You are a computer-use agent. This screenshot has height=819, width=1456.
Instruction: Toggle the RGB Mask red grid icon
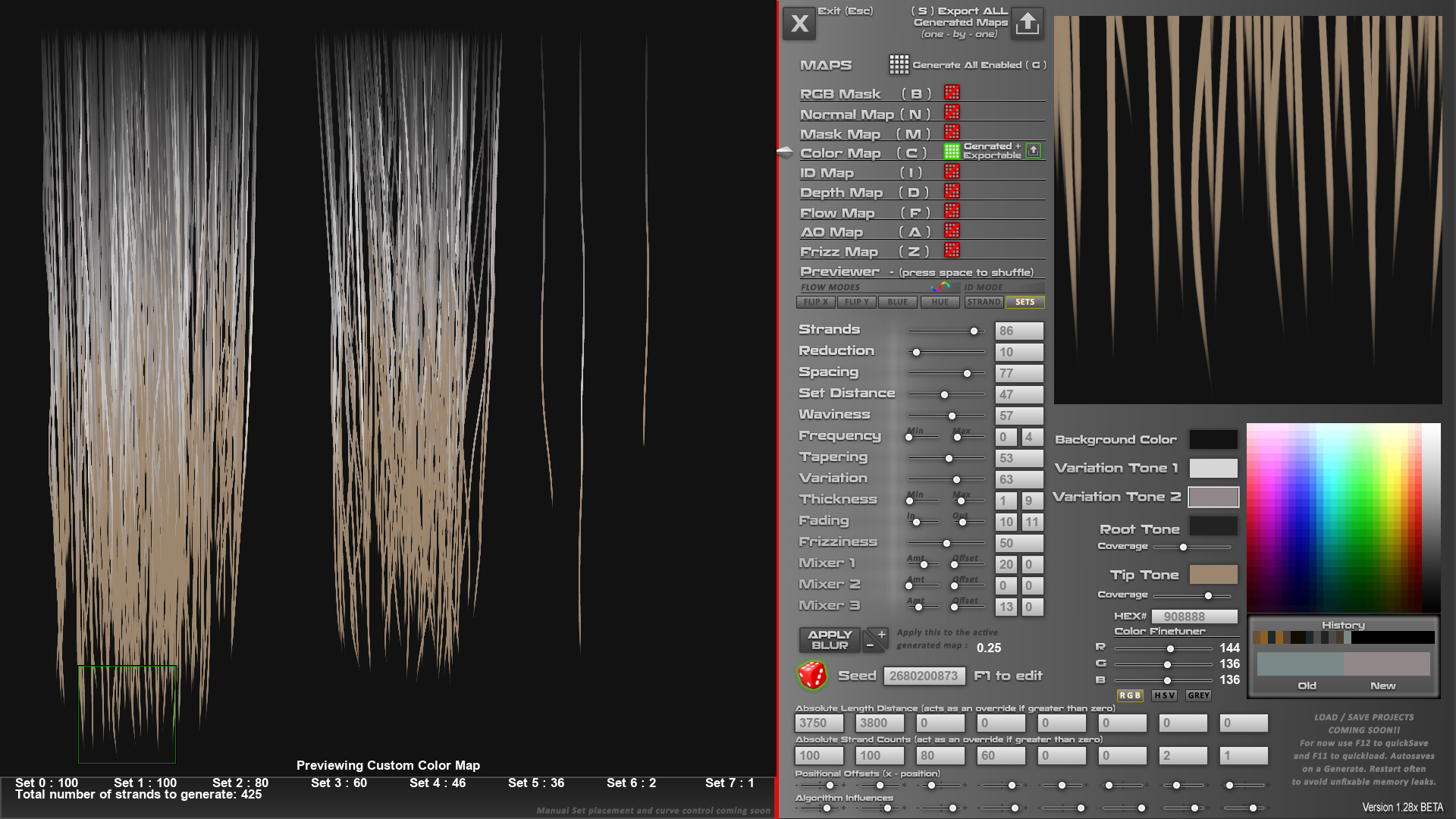[x=952, y=93]
